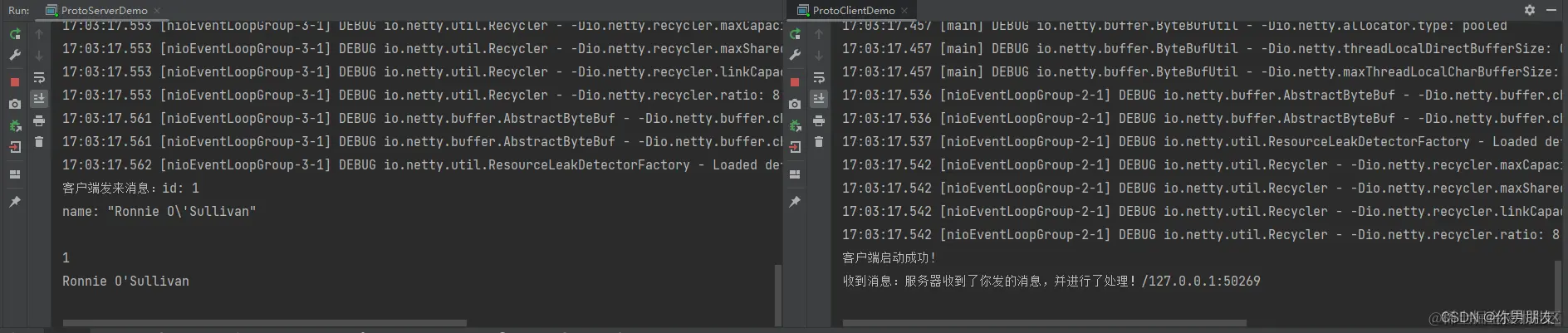
Task: Click the up arrow in ProtoServerDemo console toolbar
Action: point(39,34)
